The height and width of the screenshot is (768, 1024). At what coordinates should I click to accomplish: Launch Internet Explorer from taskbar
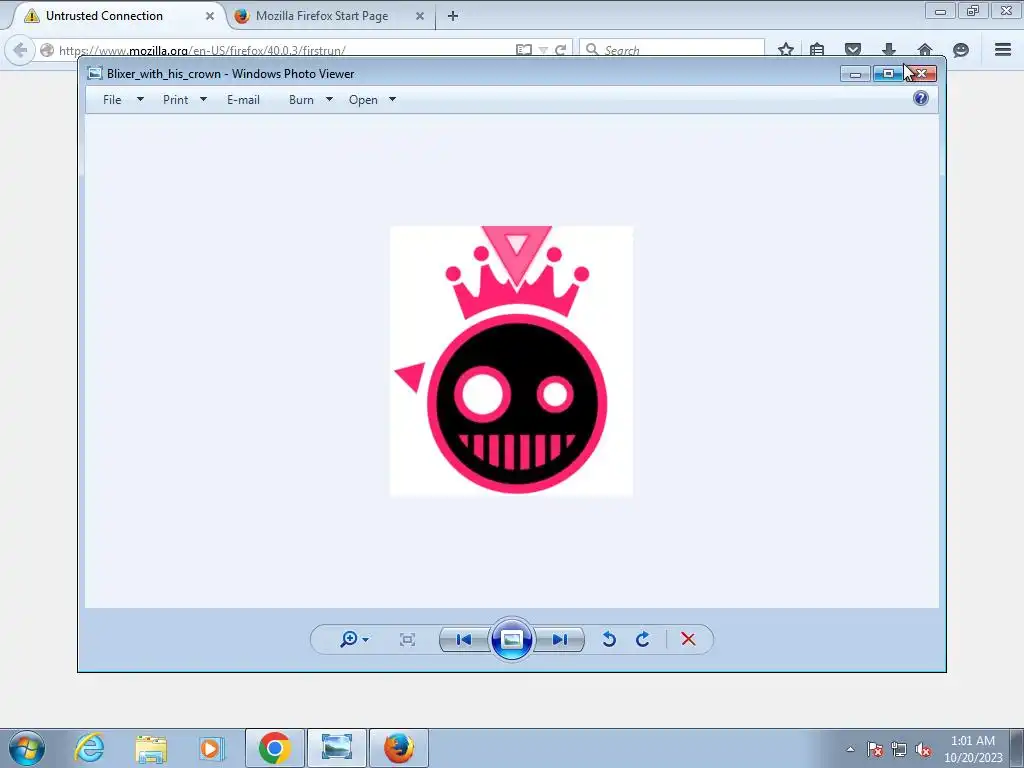[89, 748]
